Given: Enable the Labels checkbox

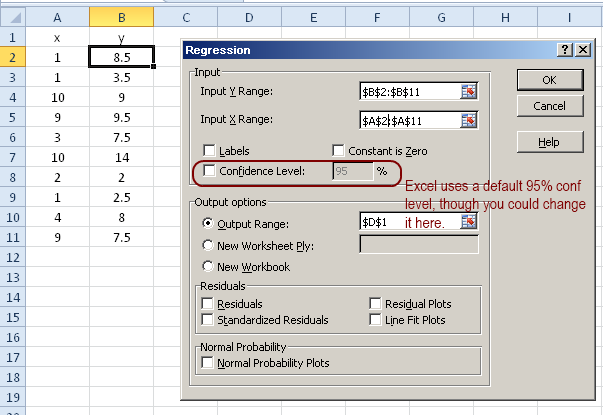Looking at the screenshot, I should coord(209,150).
